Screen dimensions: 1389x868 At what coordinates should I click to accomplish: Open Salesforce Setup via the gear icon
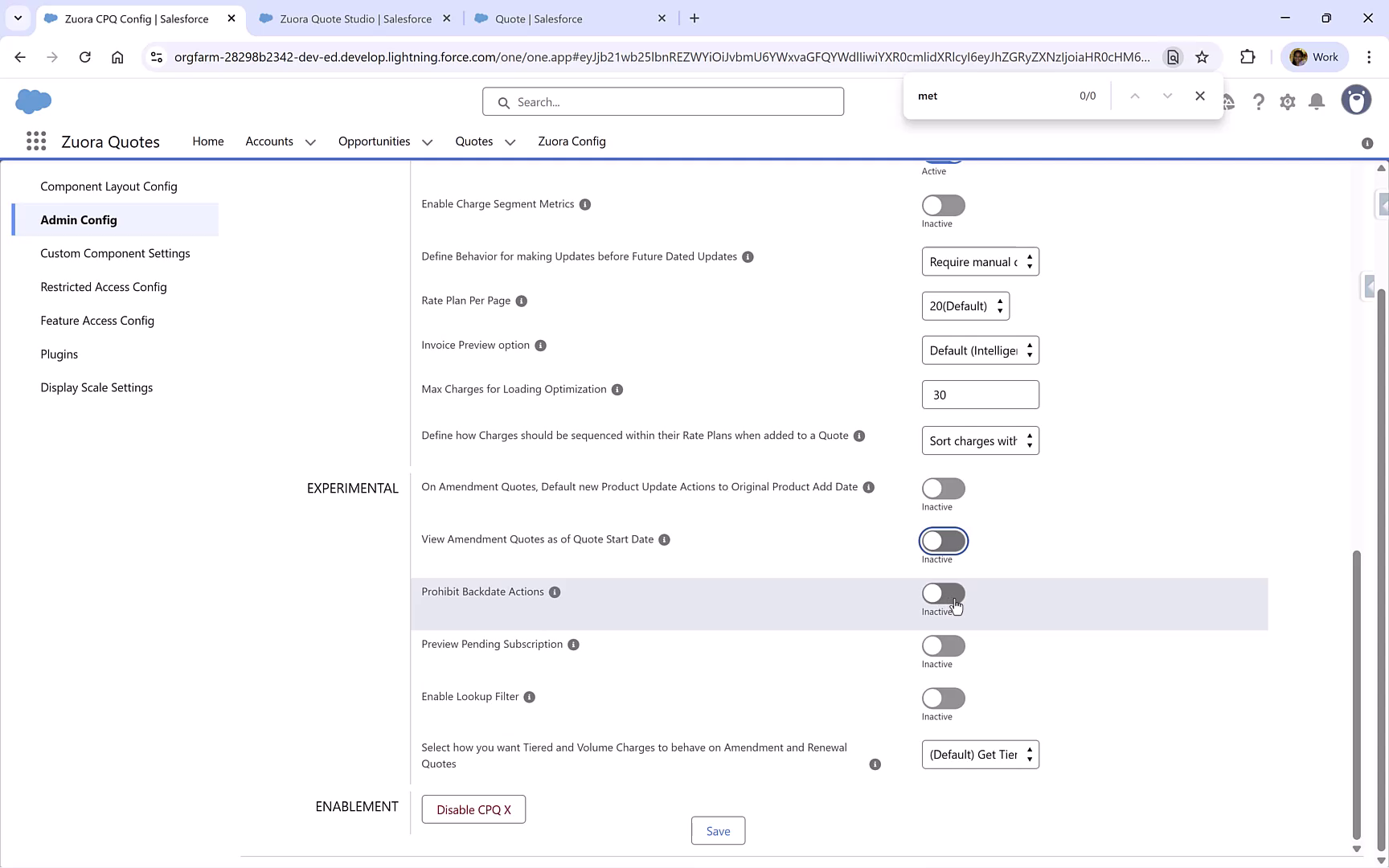(1287, 102)
